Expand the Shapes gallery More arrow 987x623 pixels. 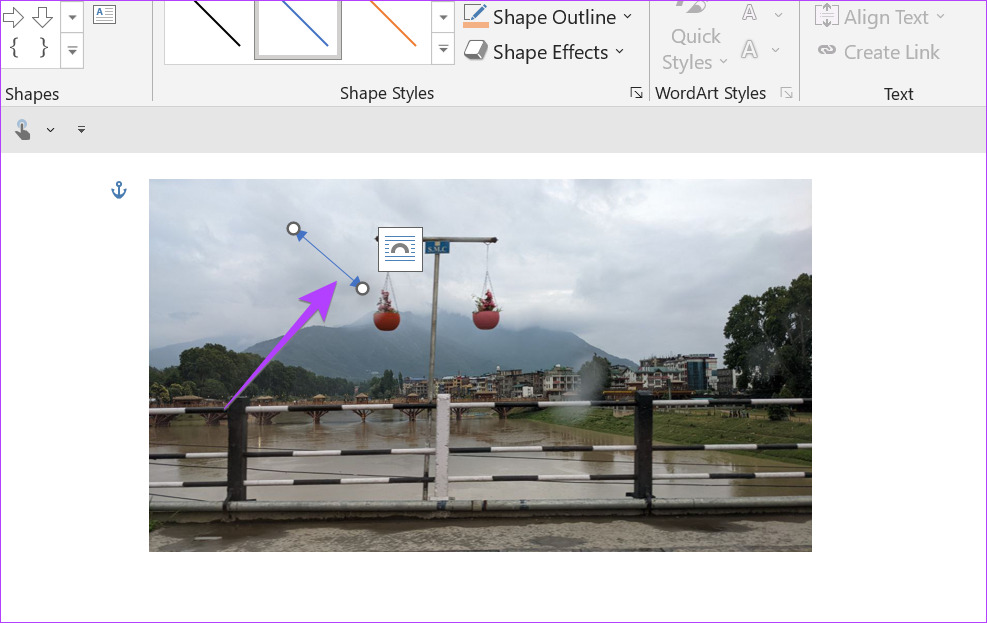(72, 48)
